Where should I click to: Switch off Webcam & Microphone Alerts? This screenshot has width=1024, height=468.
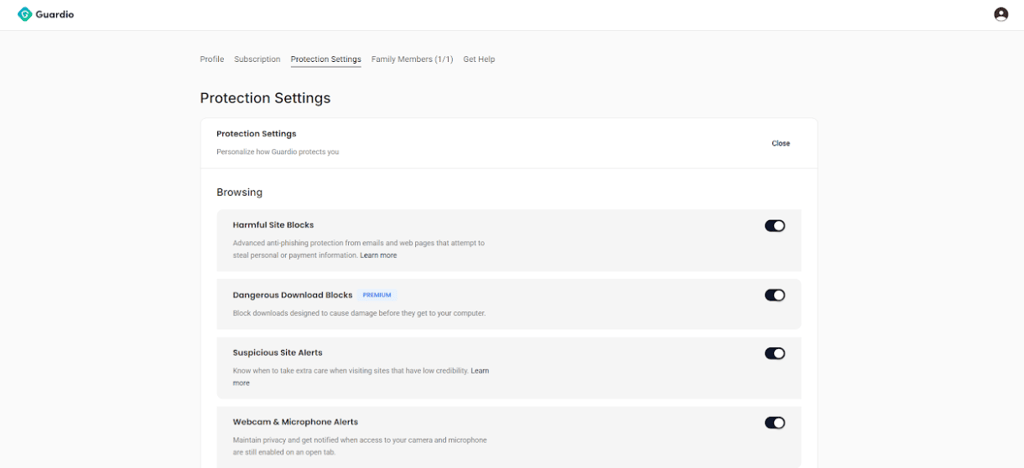[775, 423]
